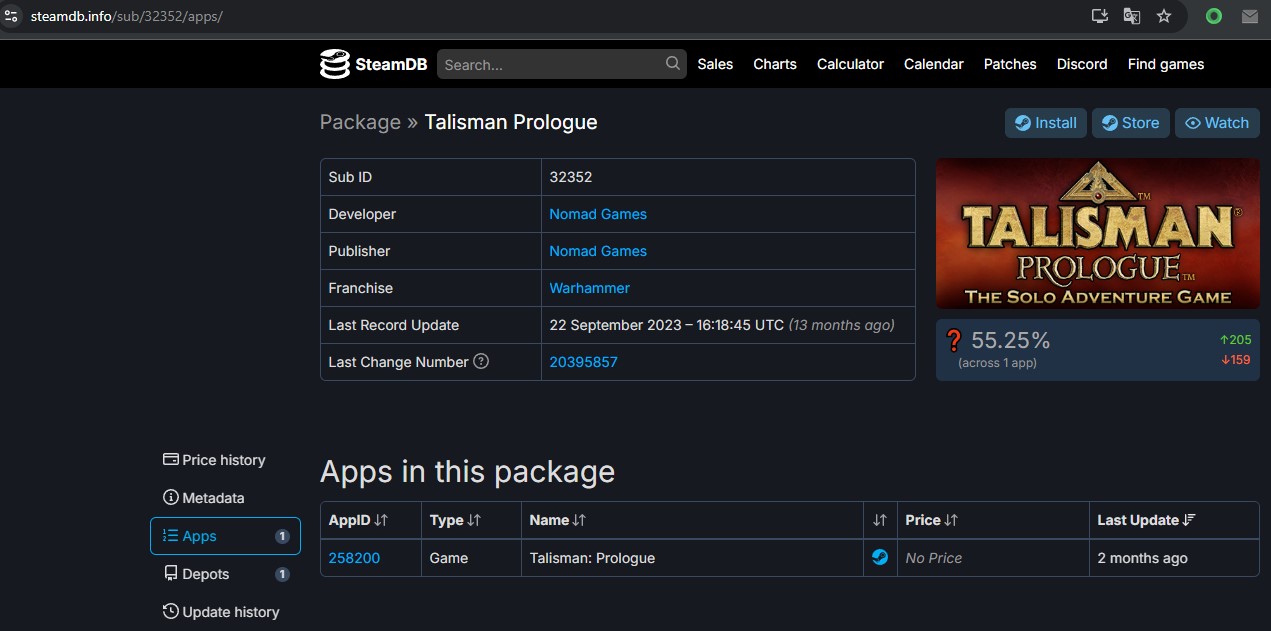The height and width of the screenshot is (631, 1271).
Task: Sort table by AppID column
Action: 358,520
